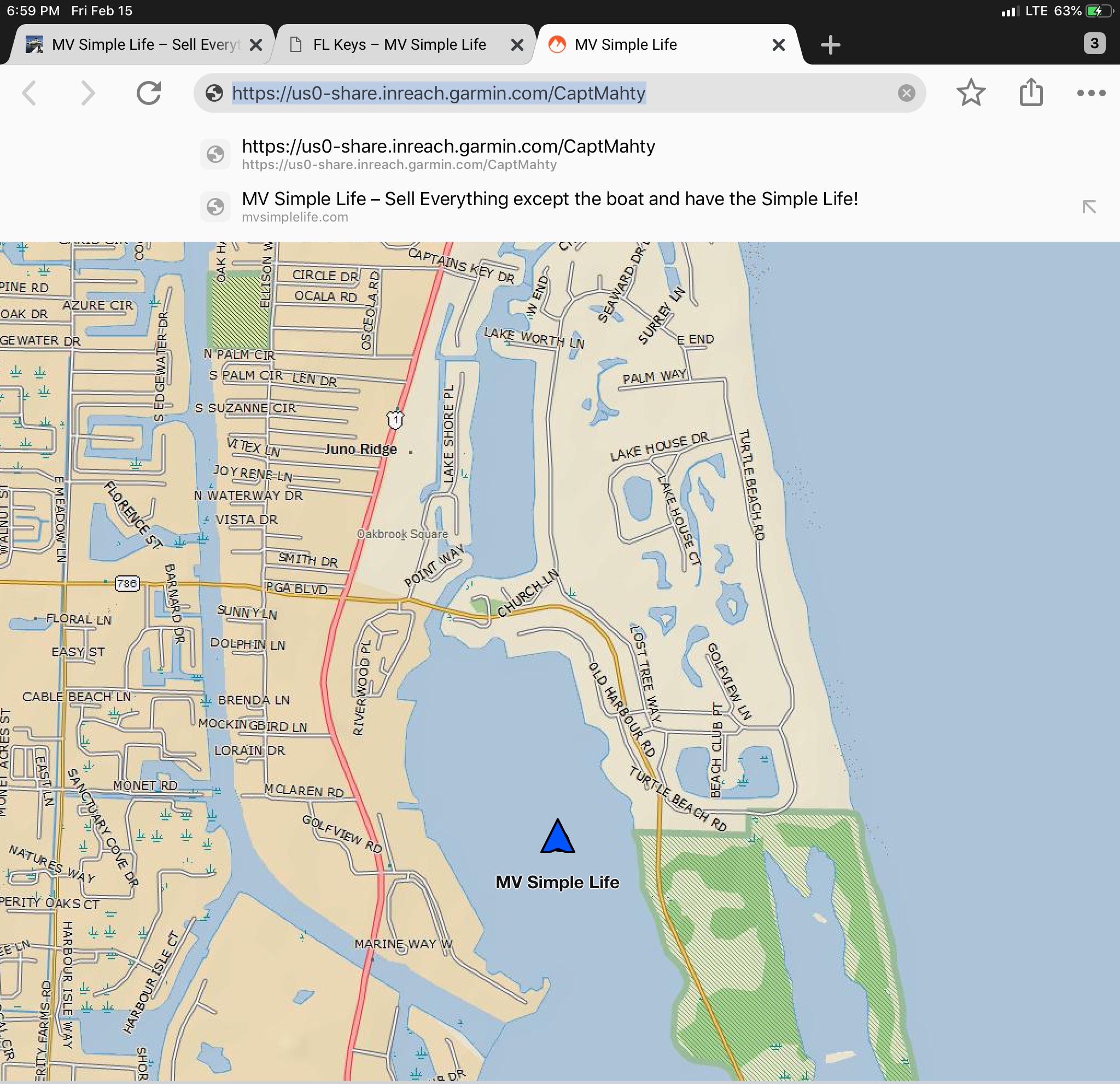The image size is (1120, 1084).
Task: Click the URL address bar text
Action: (x=438, y=93)
